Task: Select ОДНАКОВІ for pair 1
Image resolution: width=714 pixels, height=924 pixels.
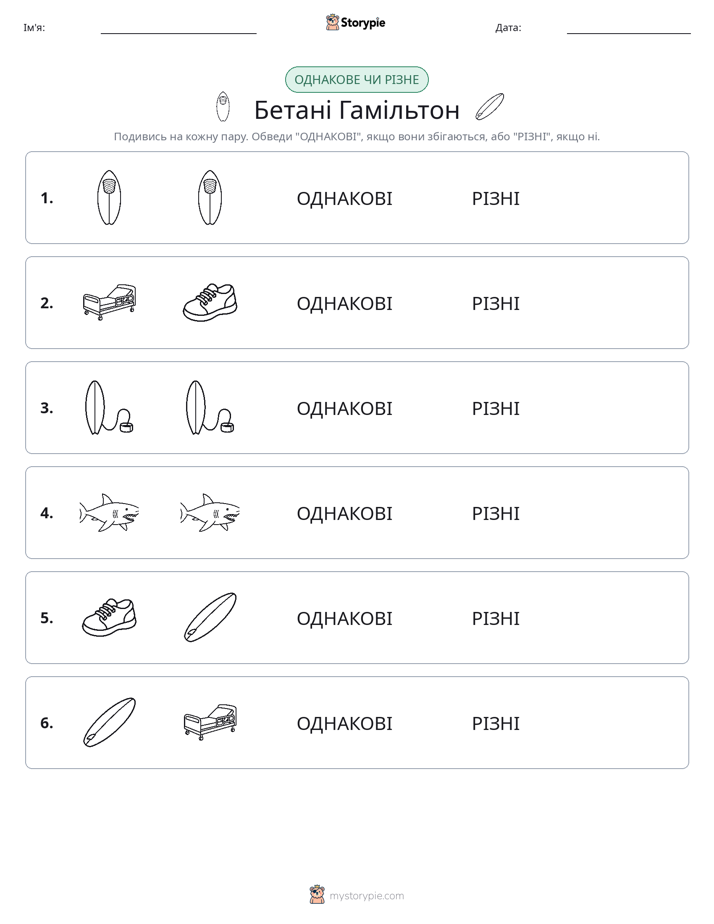Action: pyautogui.click(x=344, y=199)
